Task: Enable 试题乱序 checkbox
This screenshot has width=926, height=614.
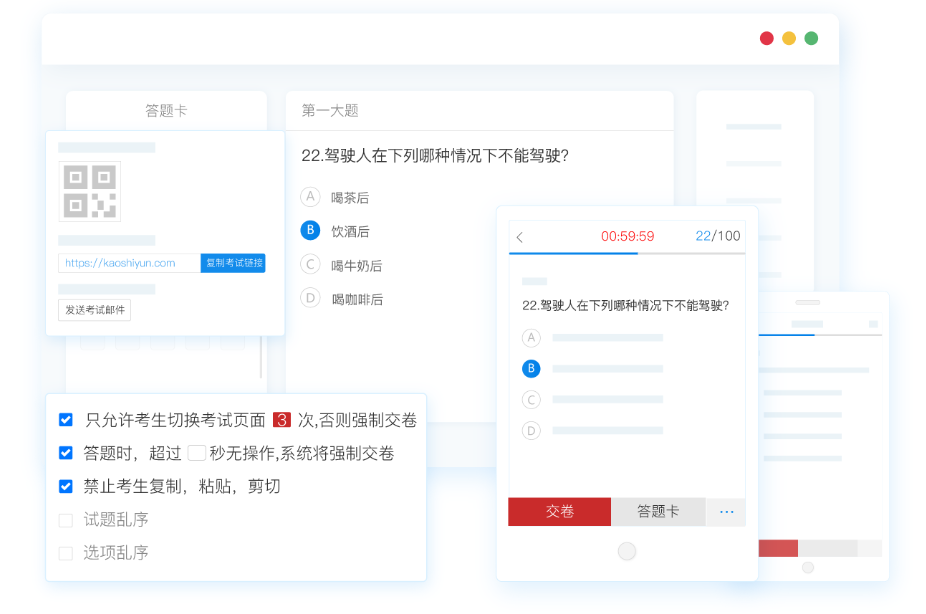Action: point(66,520)
